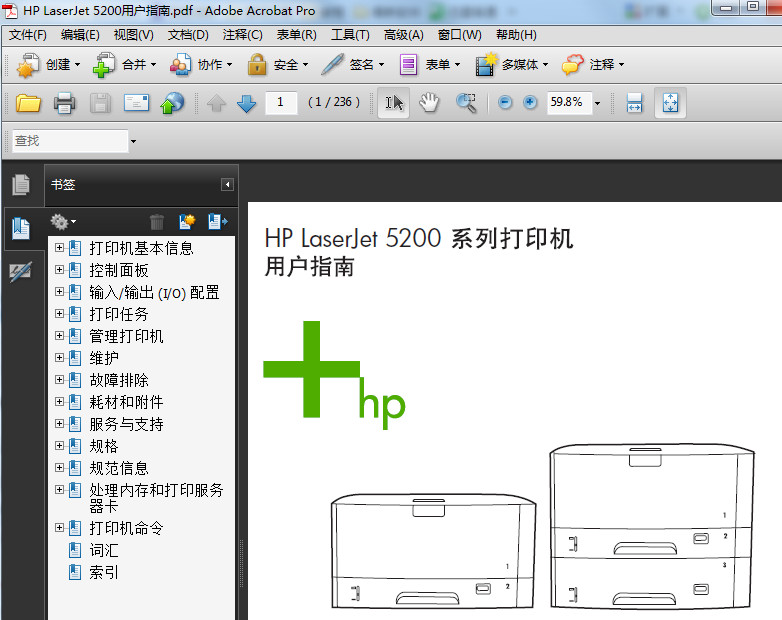
Task: Open zoom percentage dropdown arrow
Action: pos(597,103)
